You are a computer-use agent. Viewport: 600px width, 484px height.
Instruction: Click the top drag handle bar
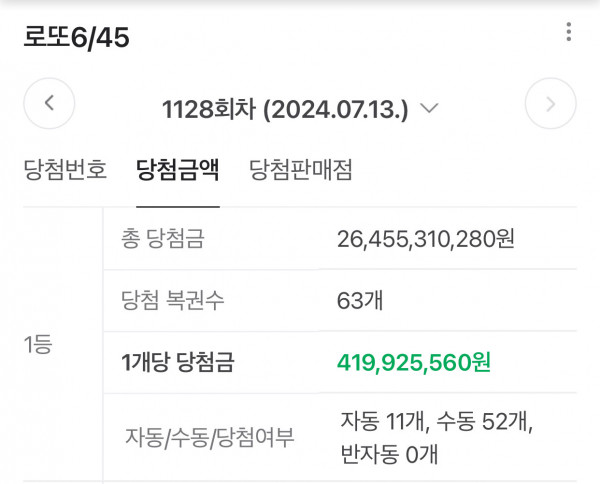300,2
